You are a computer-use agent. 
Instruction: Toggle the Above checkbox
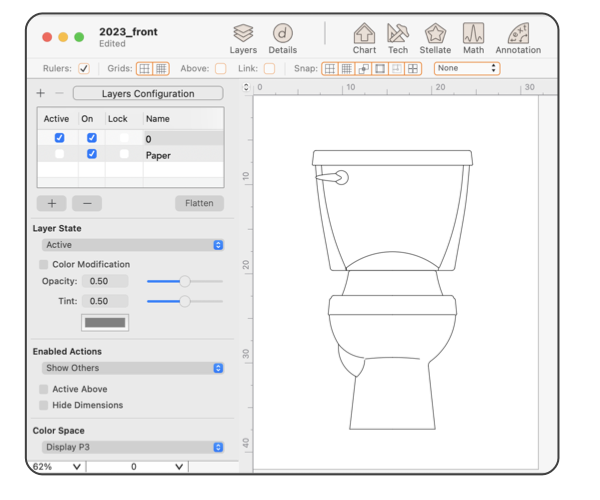click(220, 68)
